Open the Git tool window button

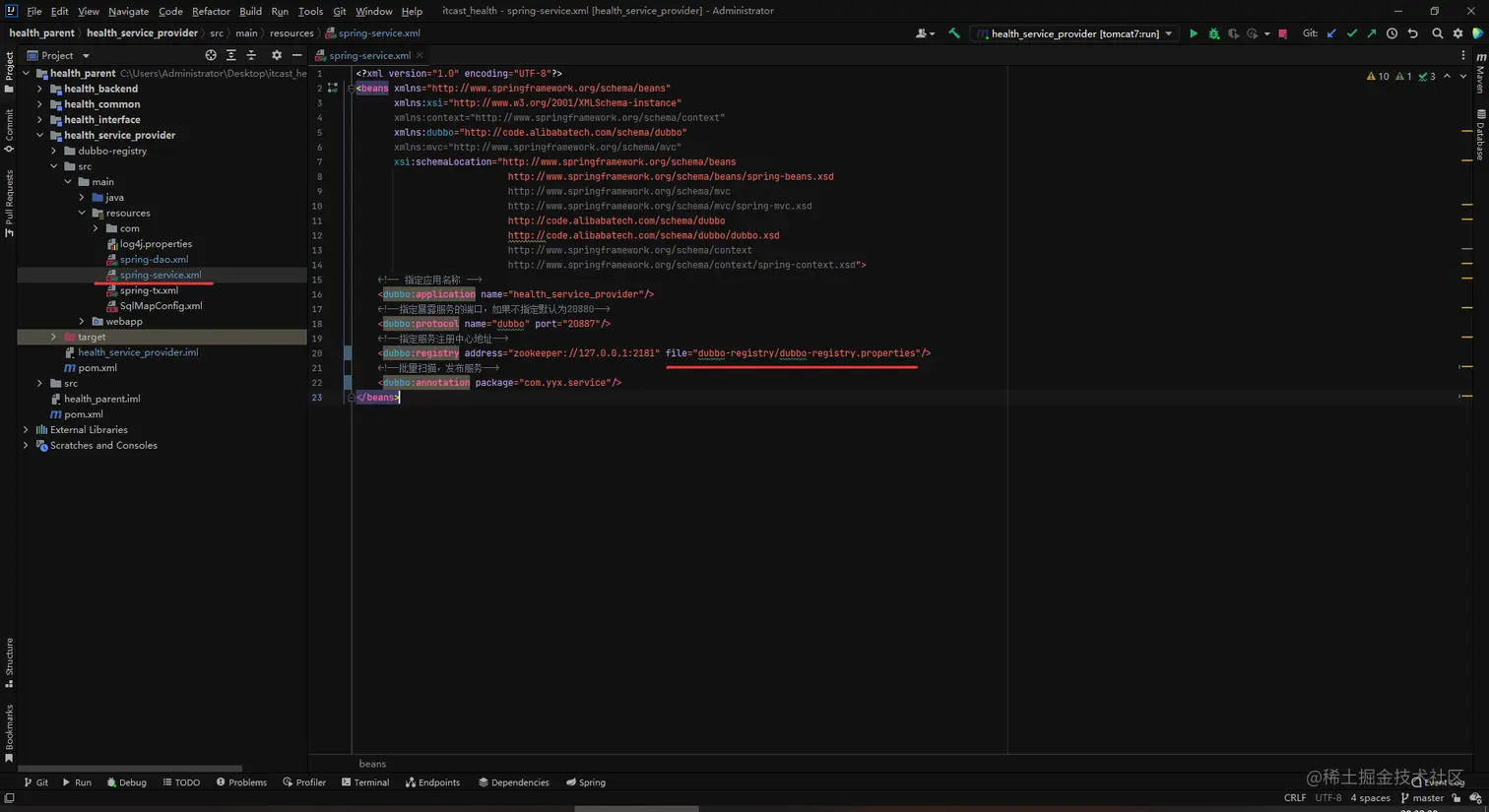35,782
